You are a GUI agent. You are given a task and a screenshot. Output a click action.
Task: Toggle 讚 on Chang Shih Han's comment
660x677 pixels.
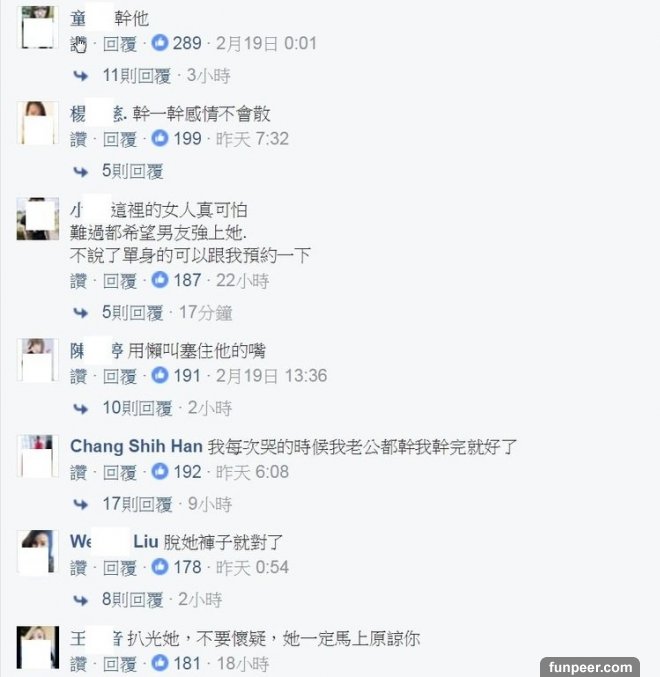tap(78, 472)
